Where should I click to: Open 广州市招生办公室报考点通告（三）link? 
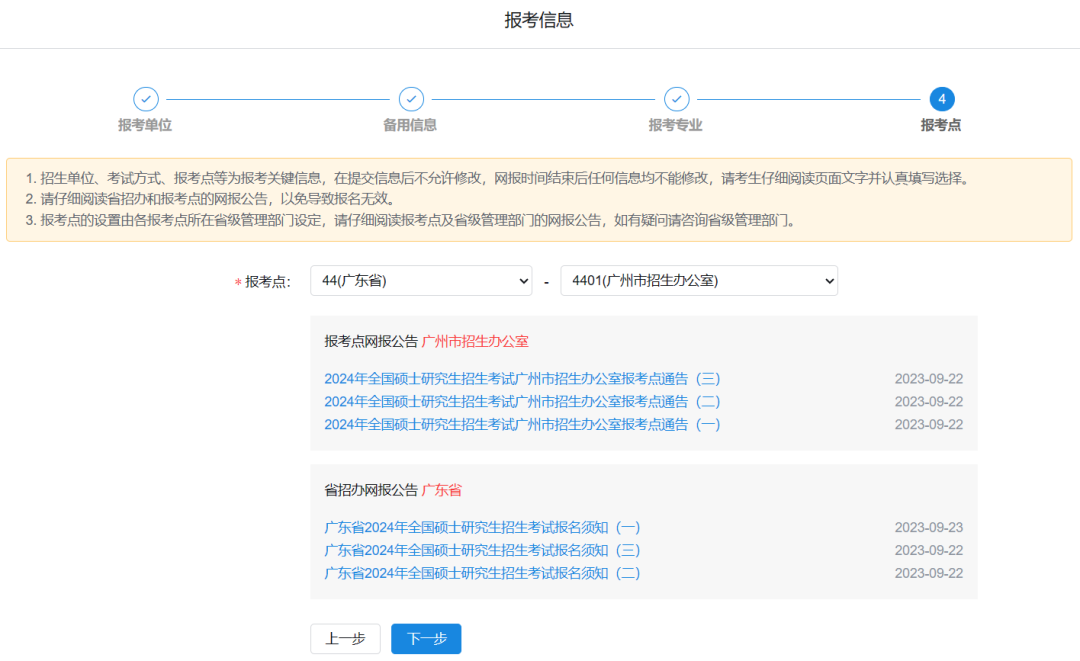coord(522,379)
